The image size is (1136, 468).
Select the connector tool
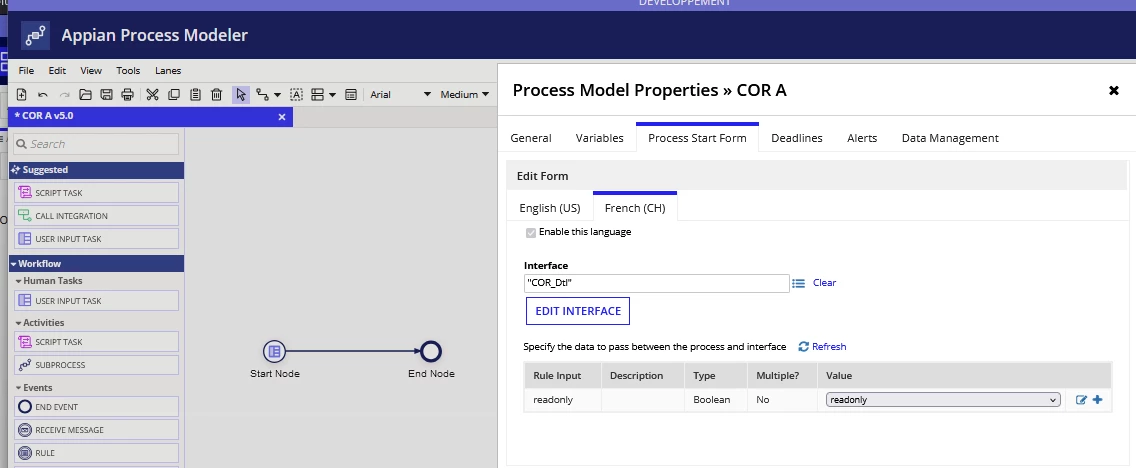point(262,95)
